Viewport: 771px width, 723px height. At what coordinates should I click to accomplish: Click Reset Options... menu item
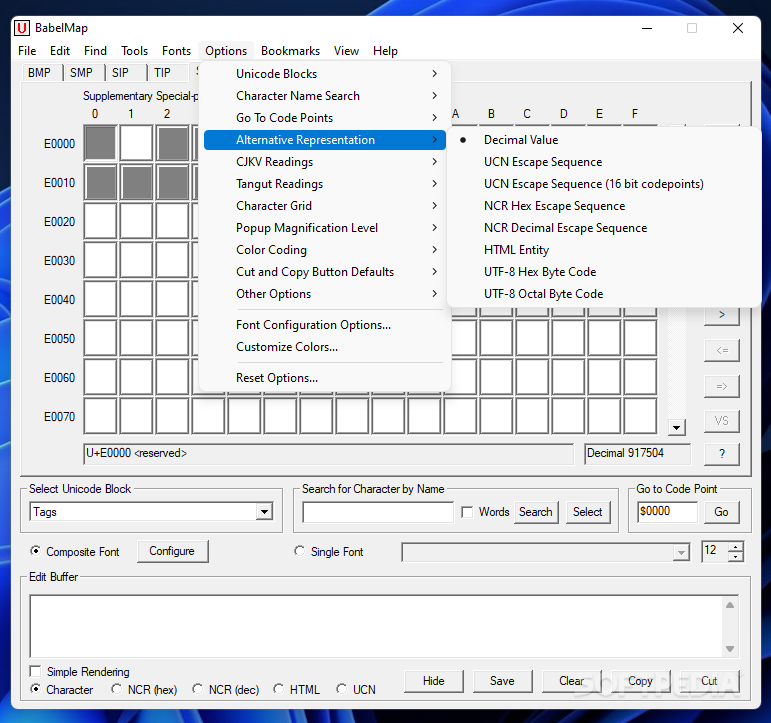325,378
